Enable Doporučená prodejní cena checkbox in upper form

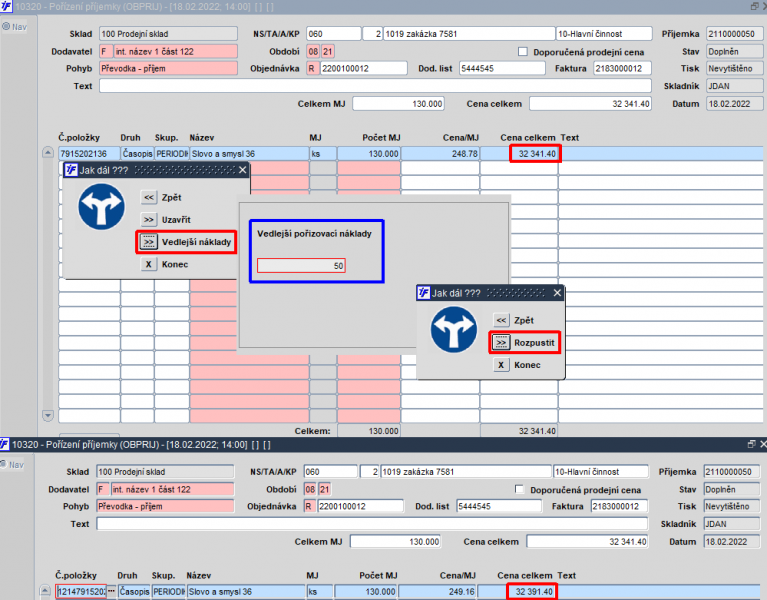click(x=523, y=51)
